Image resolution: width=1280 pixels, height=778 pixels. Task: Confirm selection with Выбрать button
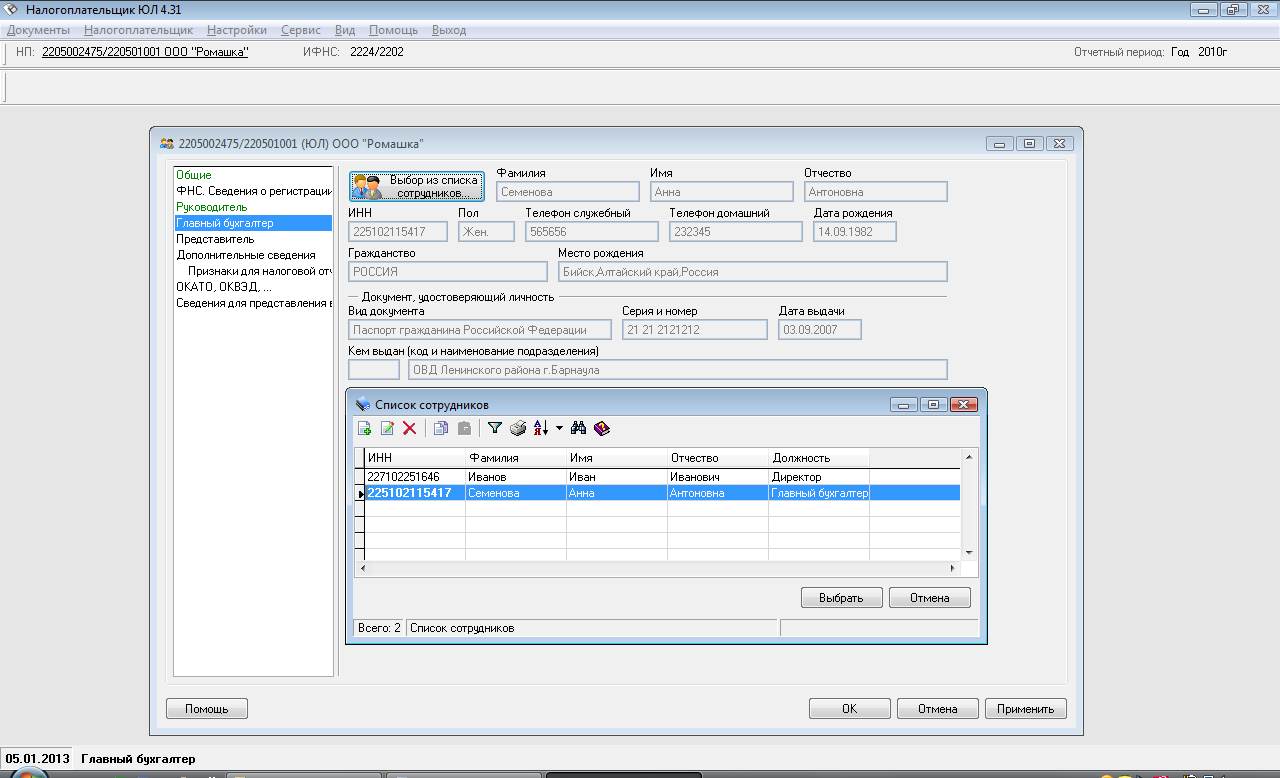point(842,598)
